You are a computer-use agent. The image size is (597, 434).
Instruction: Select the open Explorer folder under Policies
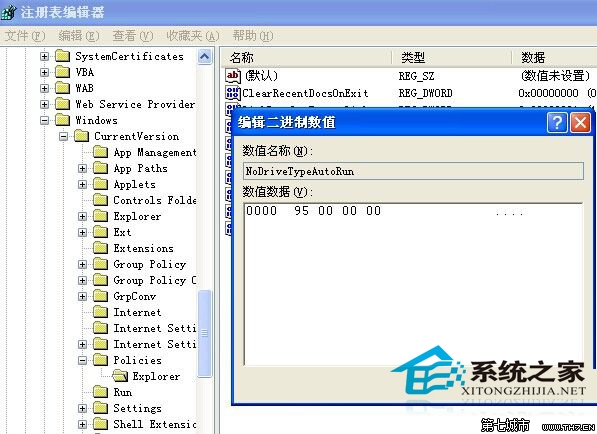coord(120,376)
